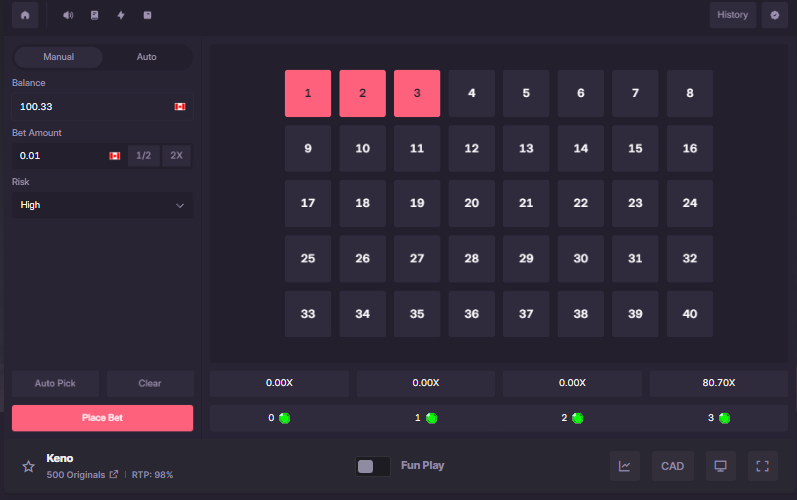
Task: Double the bet with 2X button
Action: 176,155
